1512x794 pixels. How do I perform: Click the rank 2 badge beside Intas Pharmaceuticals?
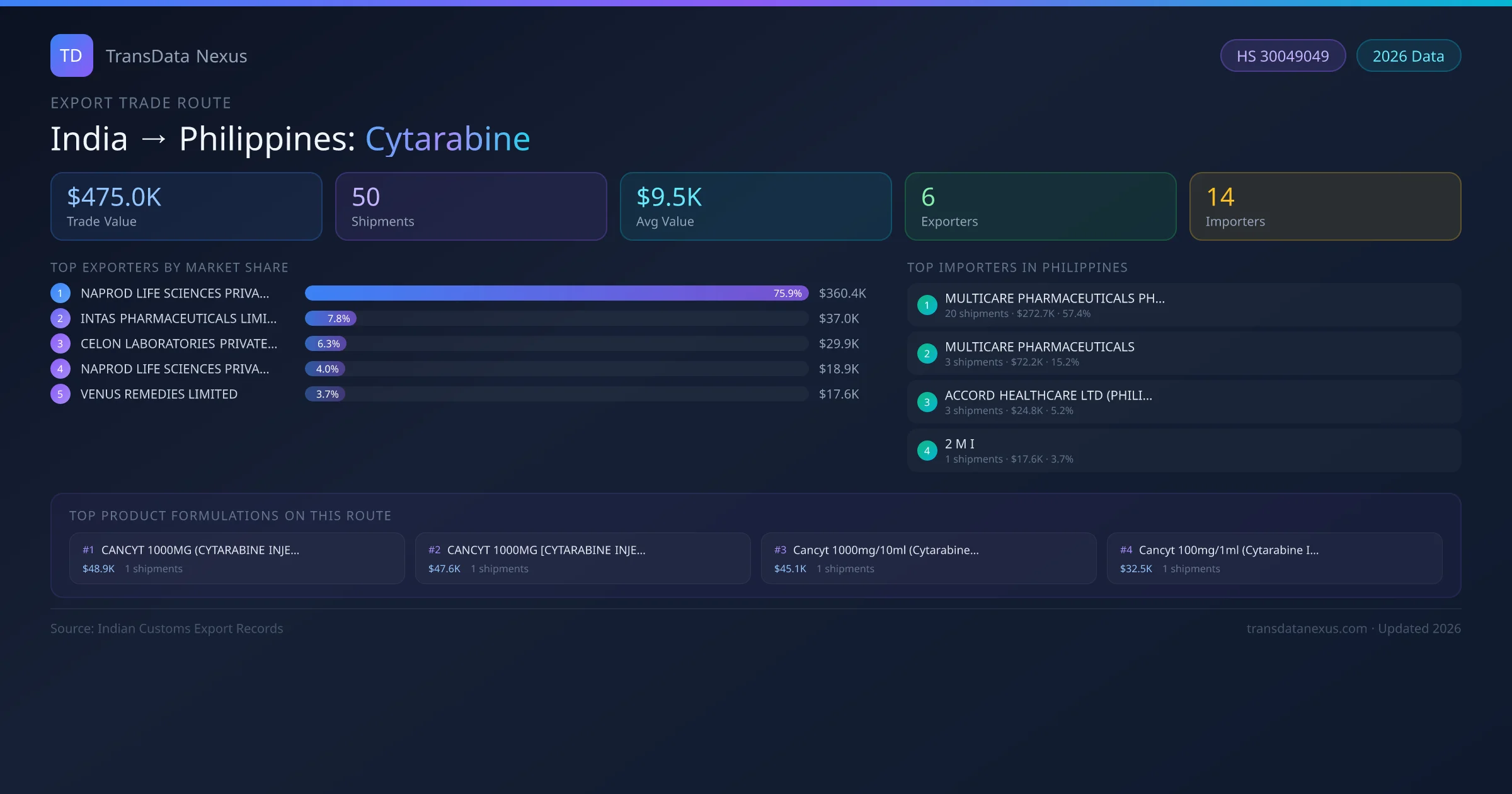(x=60, y=318)
